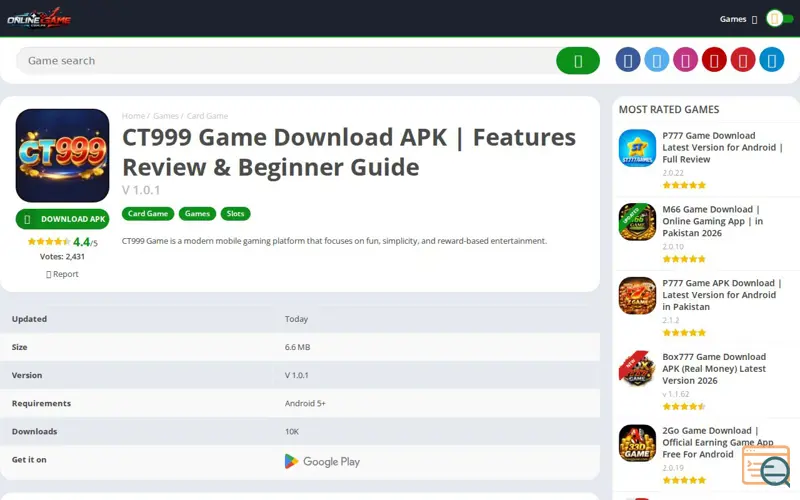Viewport: 800px width, 500px height.
Task: Click the DOWNLOAD APK button
Action: pyautogui.click(x=62, y=219)
